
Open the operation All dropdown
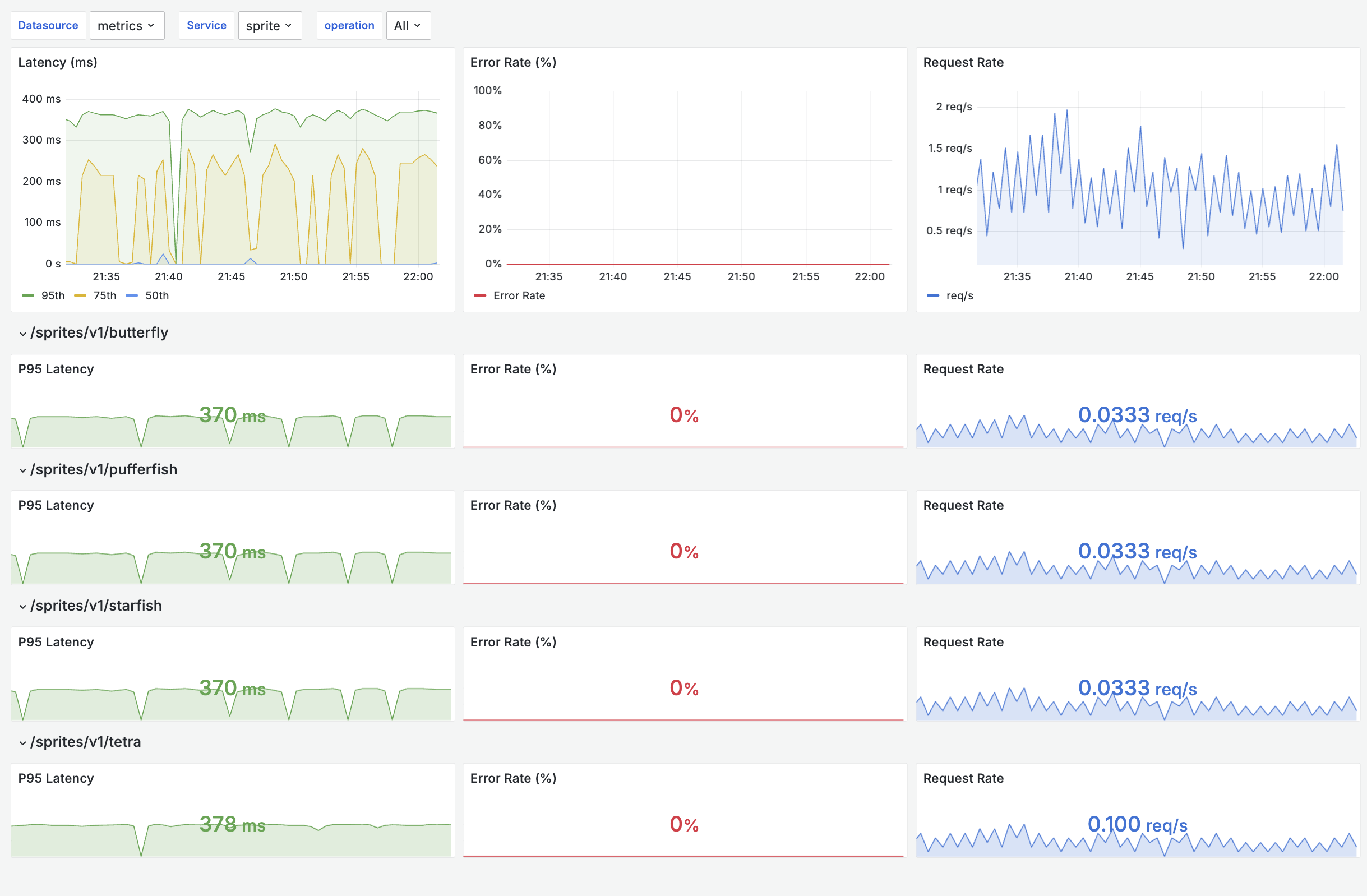[408, 26]
